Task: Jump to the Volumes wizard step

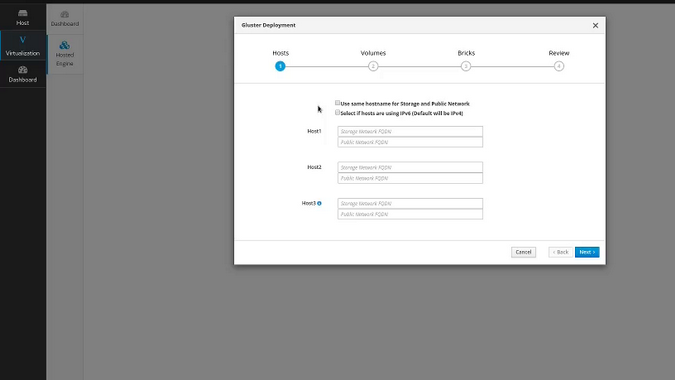Action: click(373, 66)
